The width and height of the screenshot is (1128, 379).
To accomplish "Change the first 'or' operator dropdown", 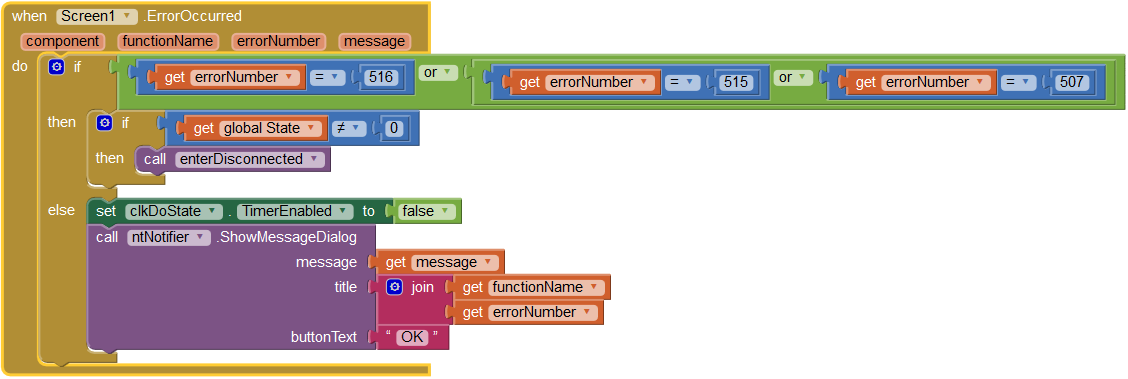I will pos(438,73).
